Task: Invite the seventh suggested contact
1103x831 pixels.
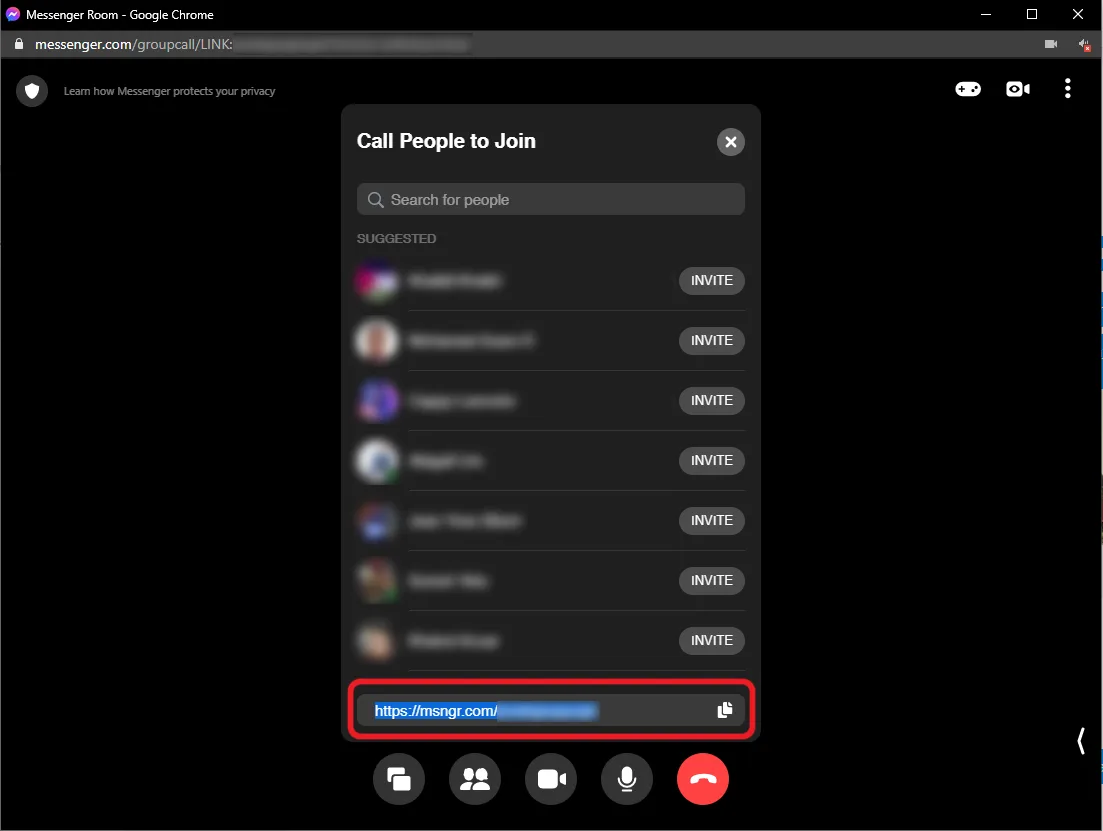Action: [711, 640]
